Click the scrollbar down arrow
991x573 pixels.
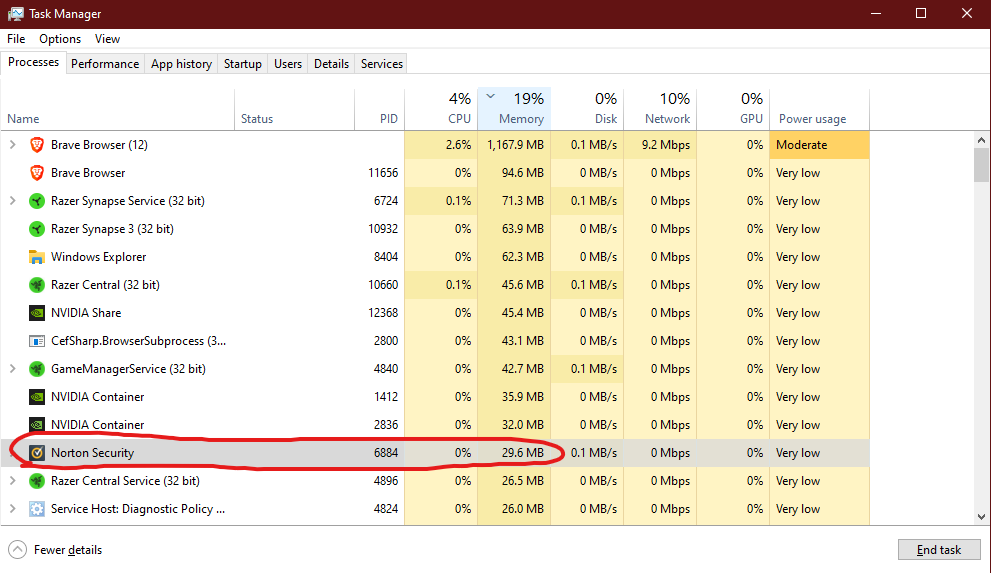[x=981, y=517]
